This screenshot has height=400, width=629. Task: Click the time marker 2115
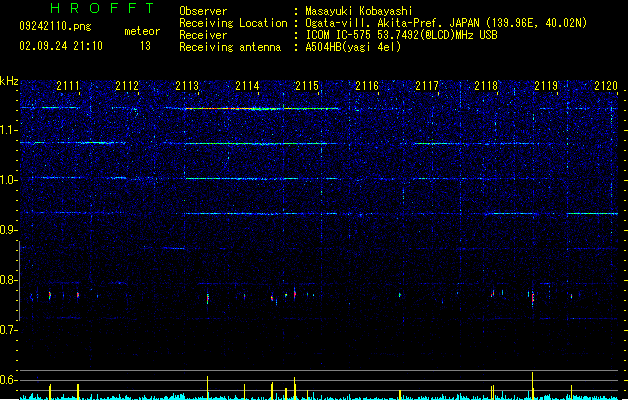[307, 86]
